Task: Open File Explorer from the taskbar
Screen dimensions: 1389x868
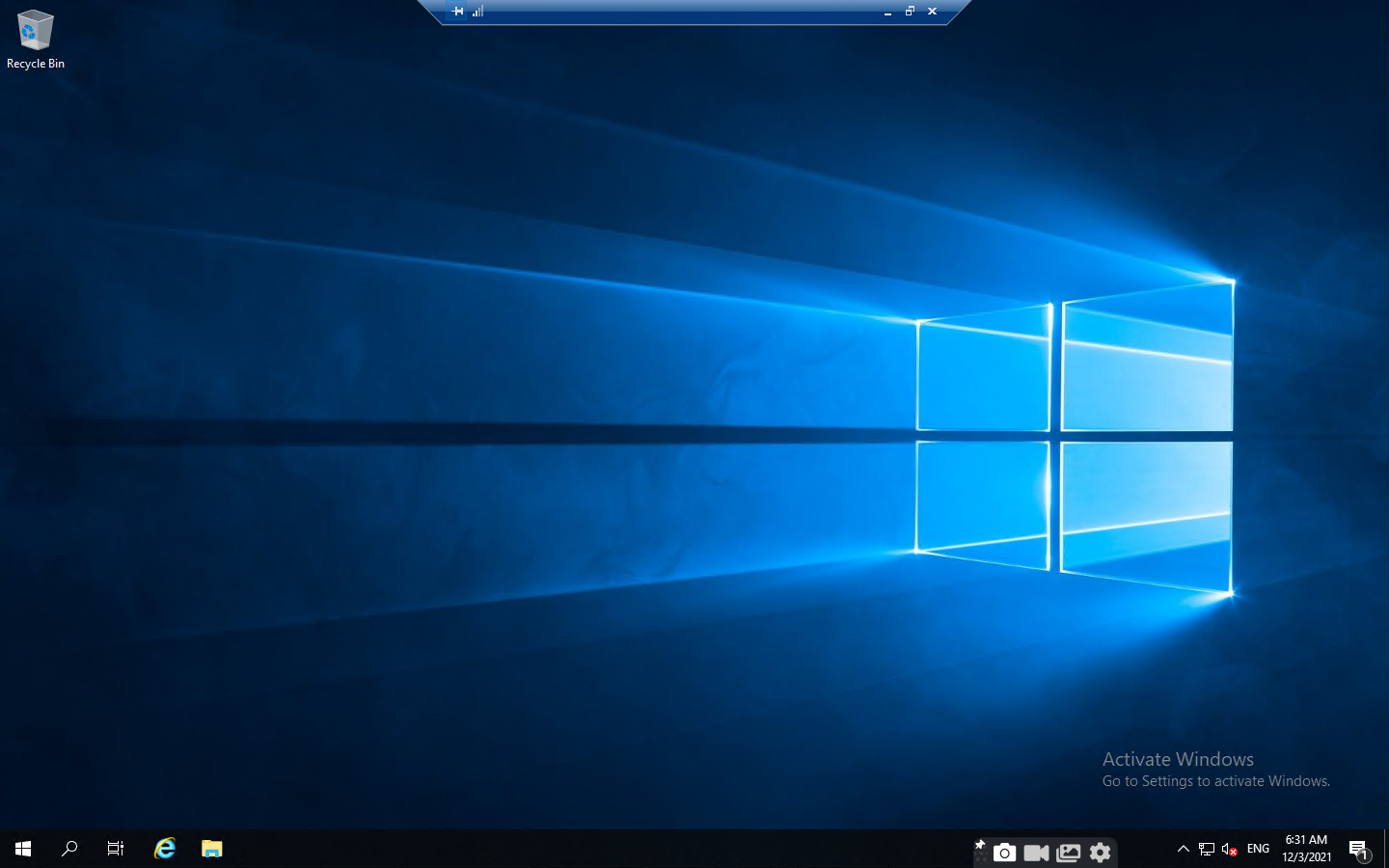Action: point(211,849)
